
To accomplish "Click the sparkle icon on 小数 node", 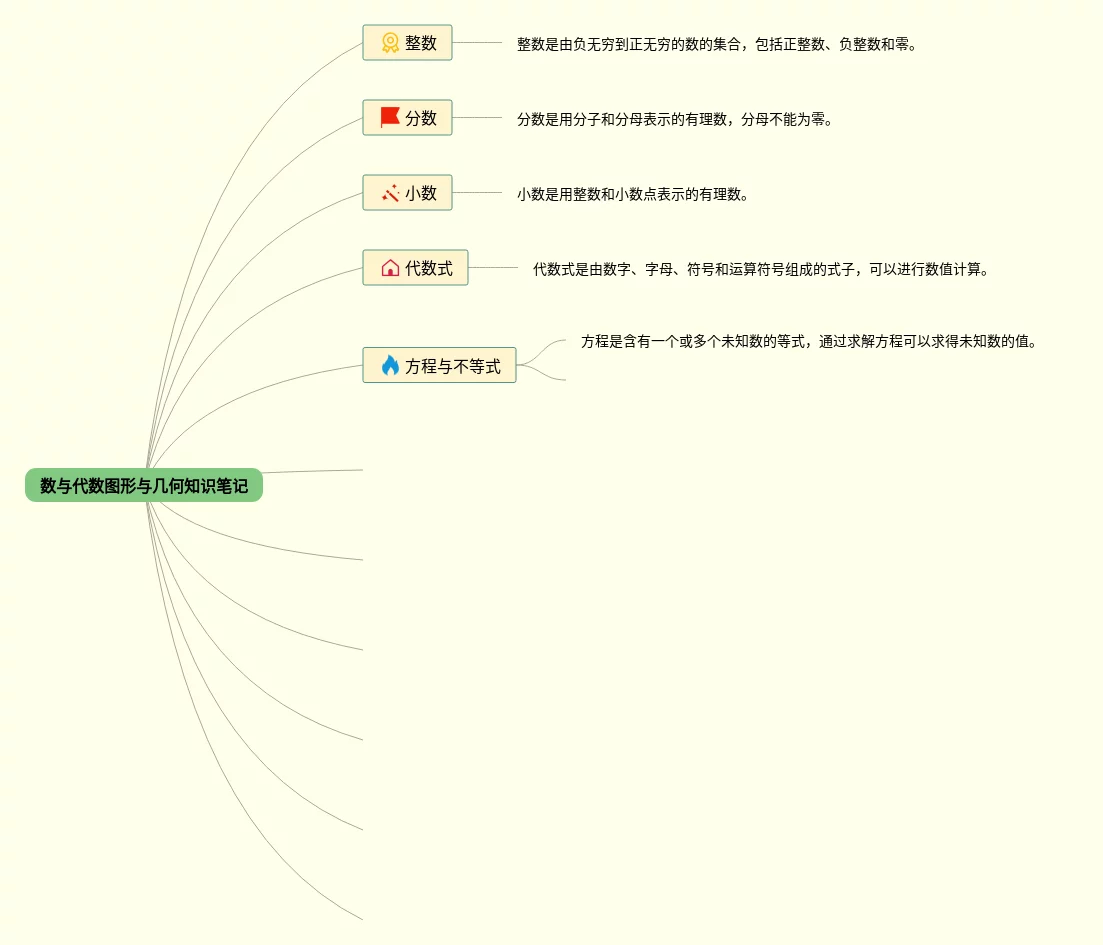I will coord(390,193).
